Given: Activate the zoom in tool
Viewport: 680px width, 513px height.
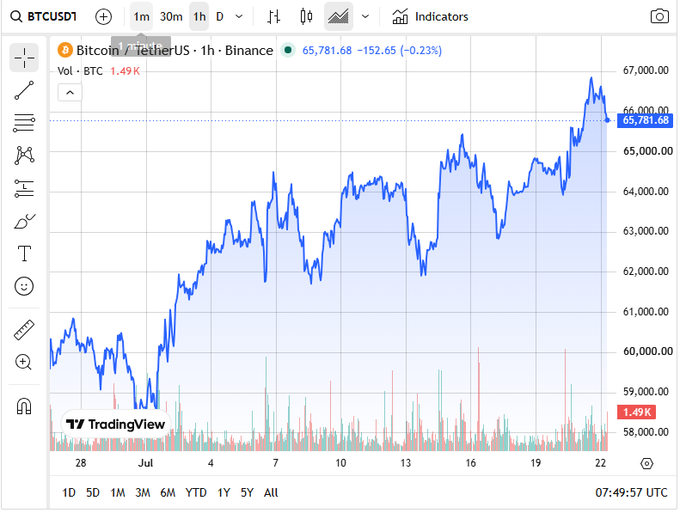Looking at the screenshot, I should (24, 362).
